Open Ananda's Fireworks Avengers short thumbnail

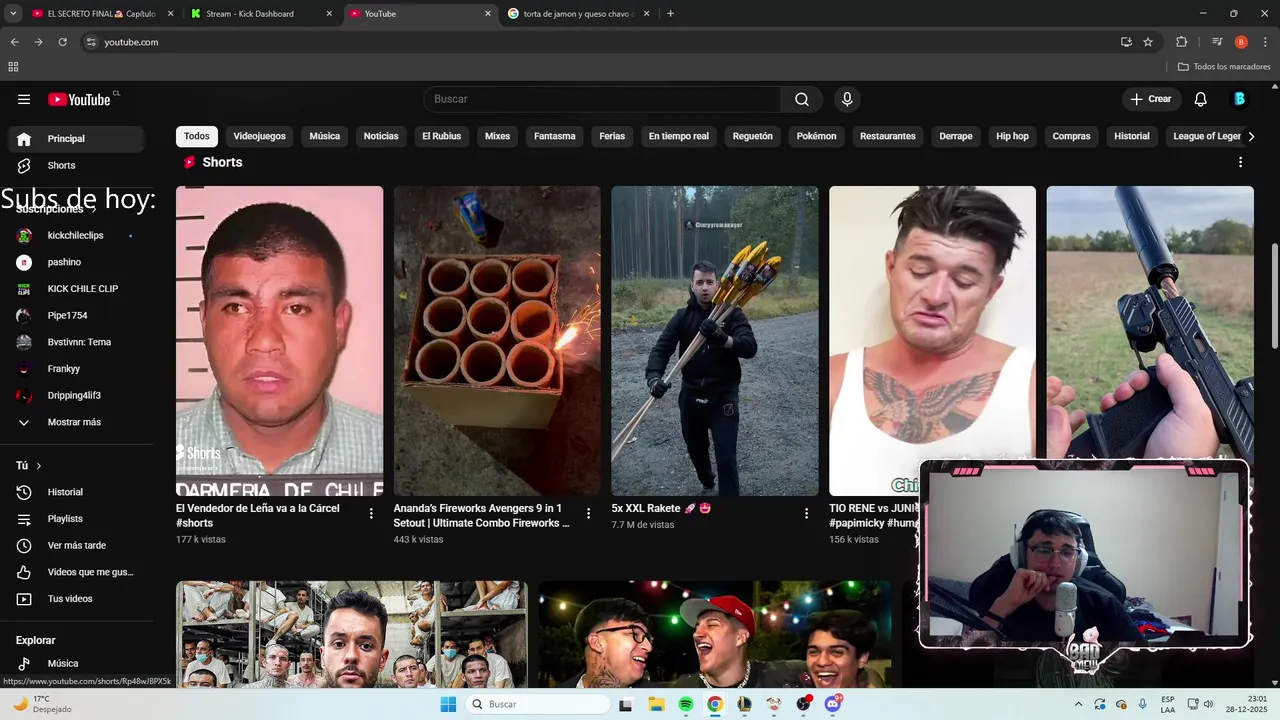click(x=497, y=341)
